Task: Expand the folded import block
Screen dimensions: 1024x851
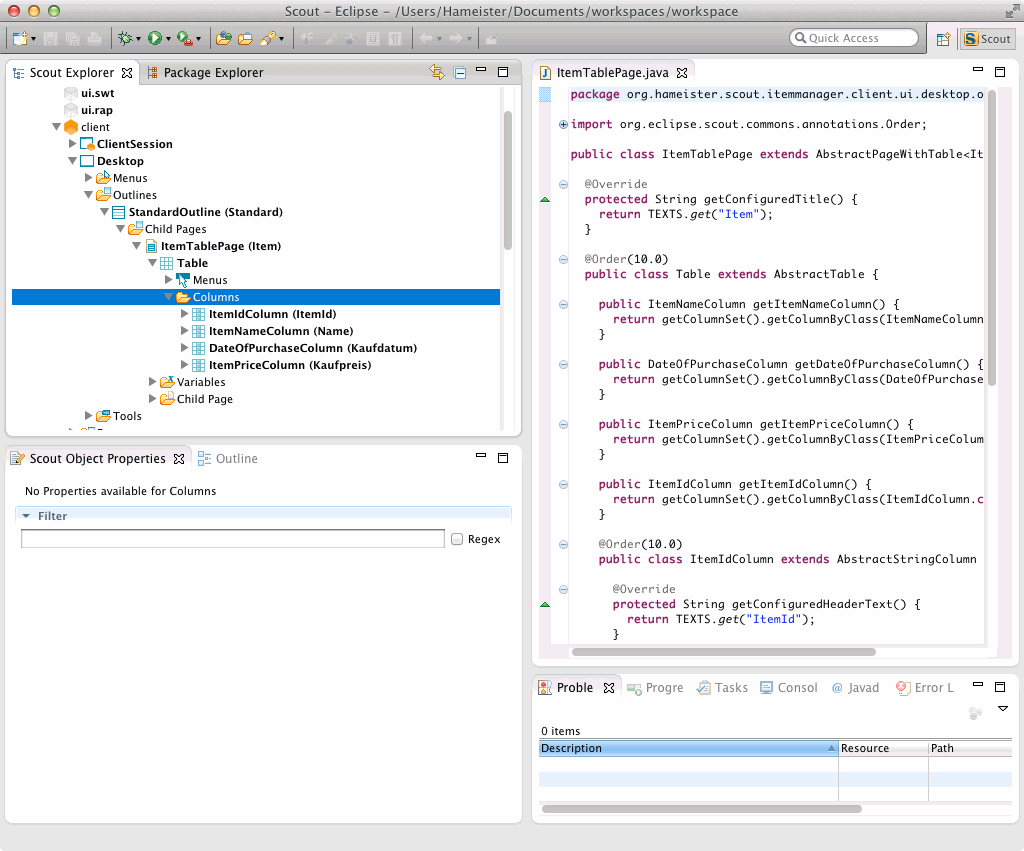Action: pyautogui.click(x=564, y=125)
